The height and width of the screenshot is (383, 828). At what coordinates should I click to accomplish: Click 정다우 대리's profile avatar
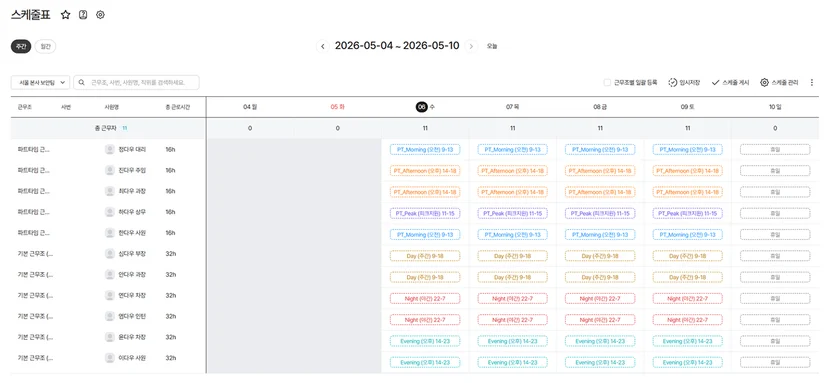(x=110, y=150)
